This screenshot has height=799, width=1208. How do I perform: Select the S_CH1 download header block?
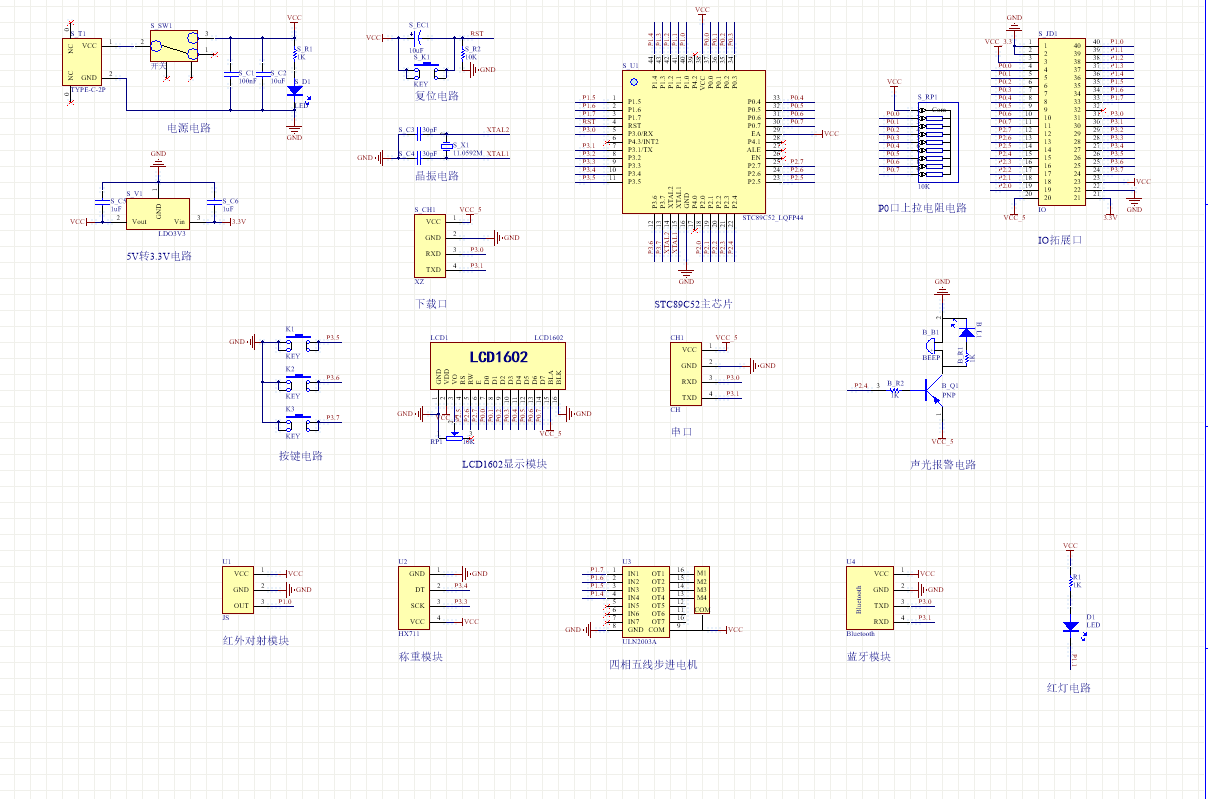430,245
